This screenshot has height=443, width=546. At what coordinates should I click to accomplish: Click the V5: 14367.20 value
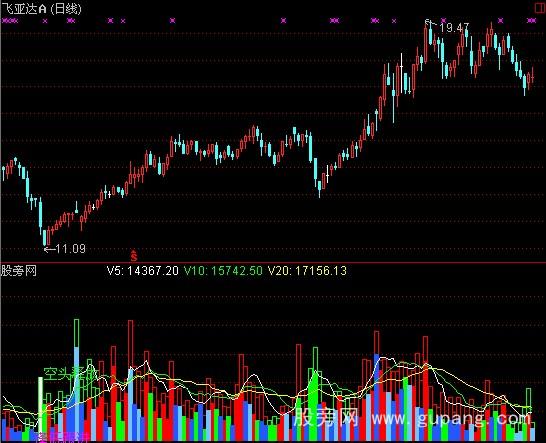(x=143, y=271)
